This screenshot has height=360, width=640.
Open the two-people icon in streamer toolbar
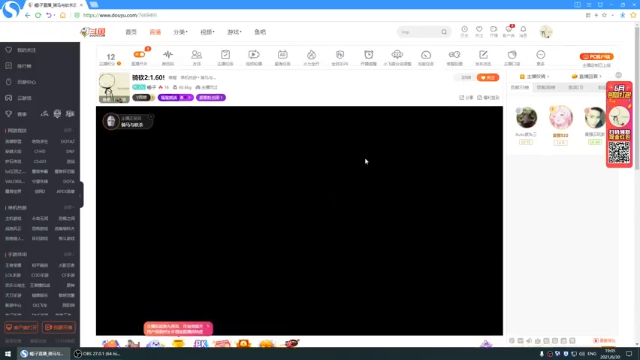[196, 54]
